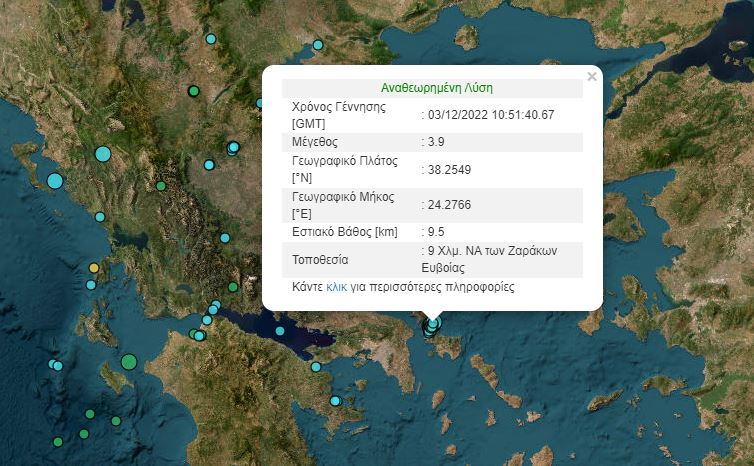Click the origin time value 03/12/2022 10:51:40.67

pos(490,115)
